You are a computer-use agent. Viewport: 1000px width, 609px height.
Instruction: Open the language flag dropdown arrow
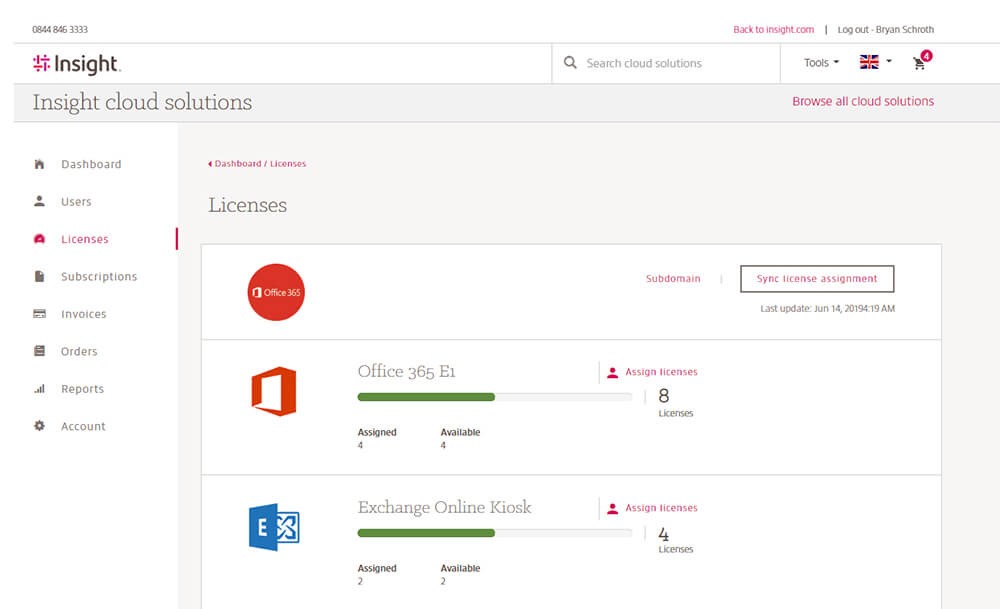click(888, 61)
